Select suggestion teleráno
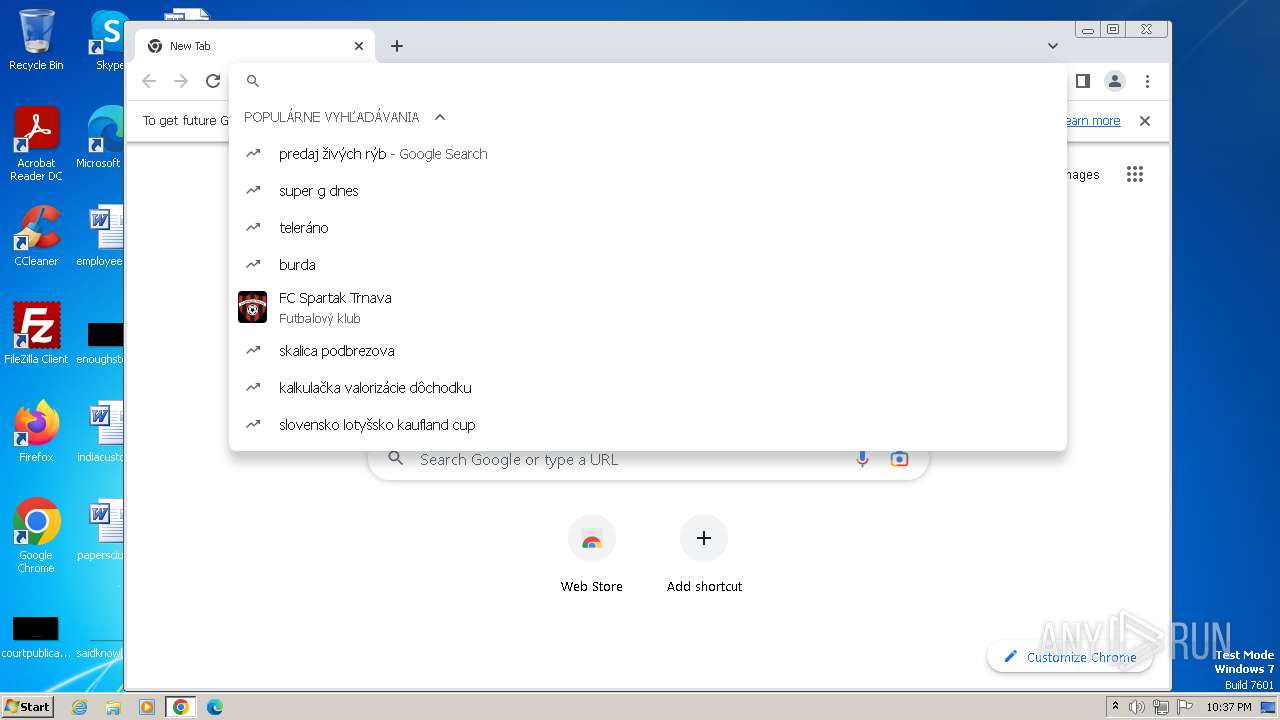 648,228
